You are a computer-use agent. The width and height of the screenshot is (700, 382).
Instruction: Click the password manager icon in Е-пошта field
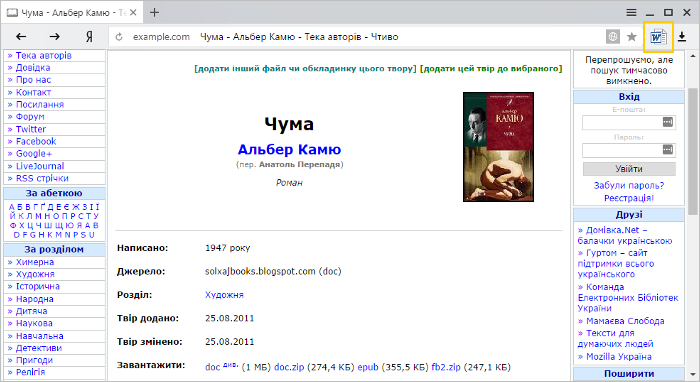[x=668, y=122]
